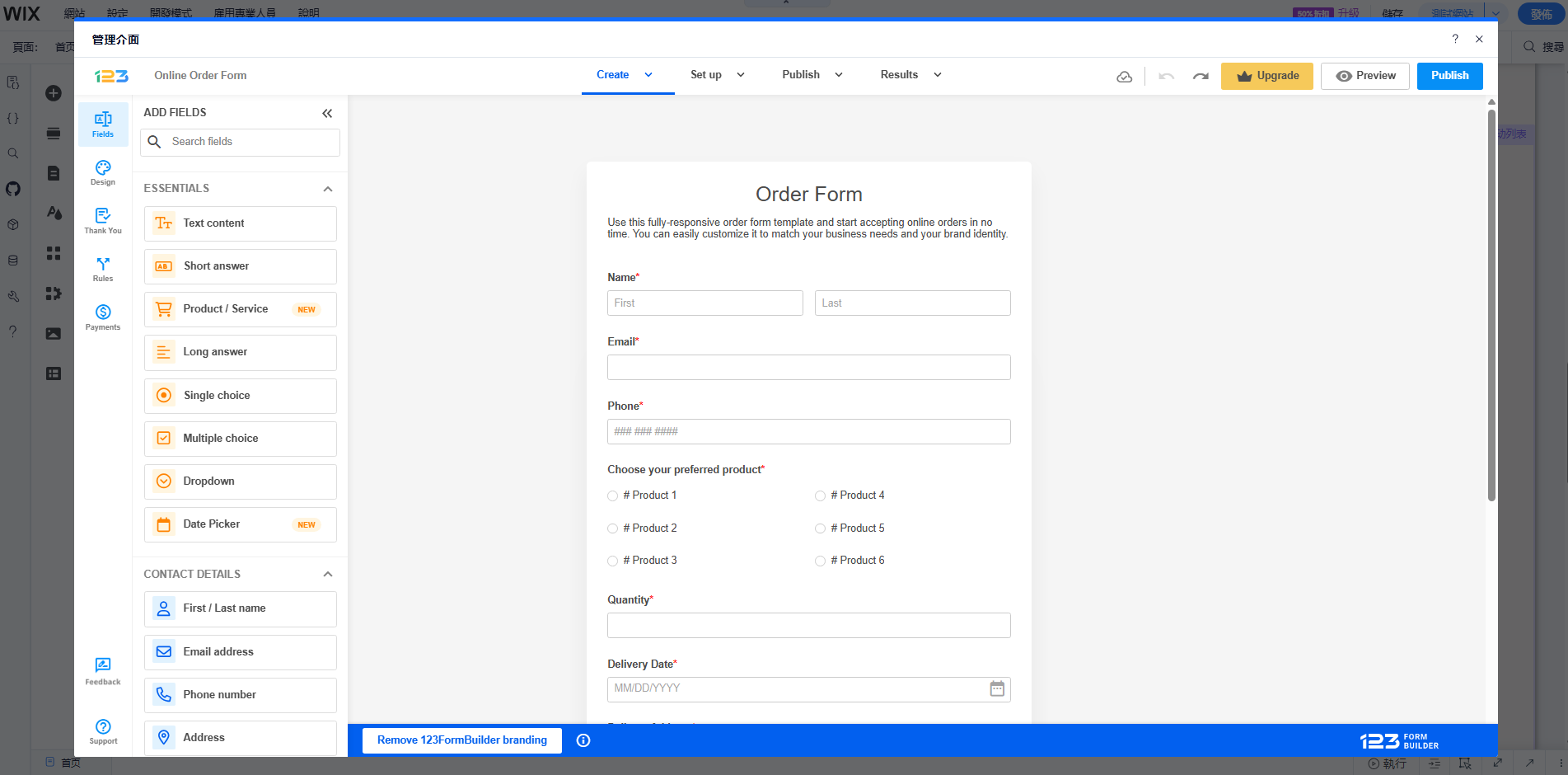Click the yellow Upgrade button
Image resolution: width=1568 pixels, height=775 pixels.
[x=1266, y=76]
